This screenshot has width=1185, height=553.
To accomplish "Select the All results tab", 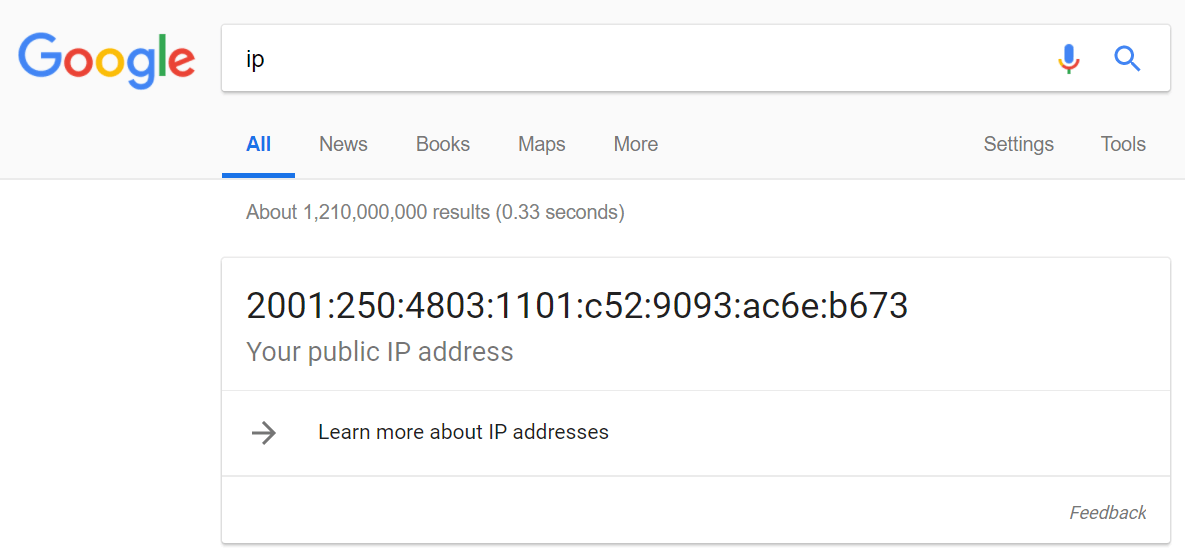I will pyautogui.click(x=258, y=144).
